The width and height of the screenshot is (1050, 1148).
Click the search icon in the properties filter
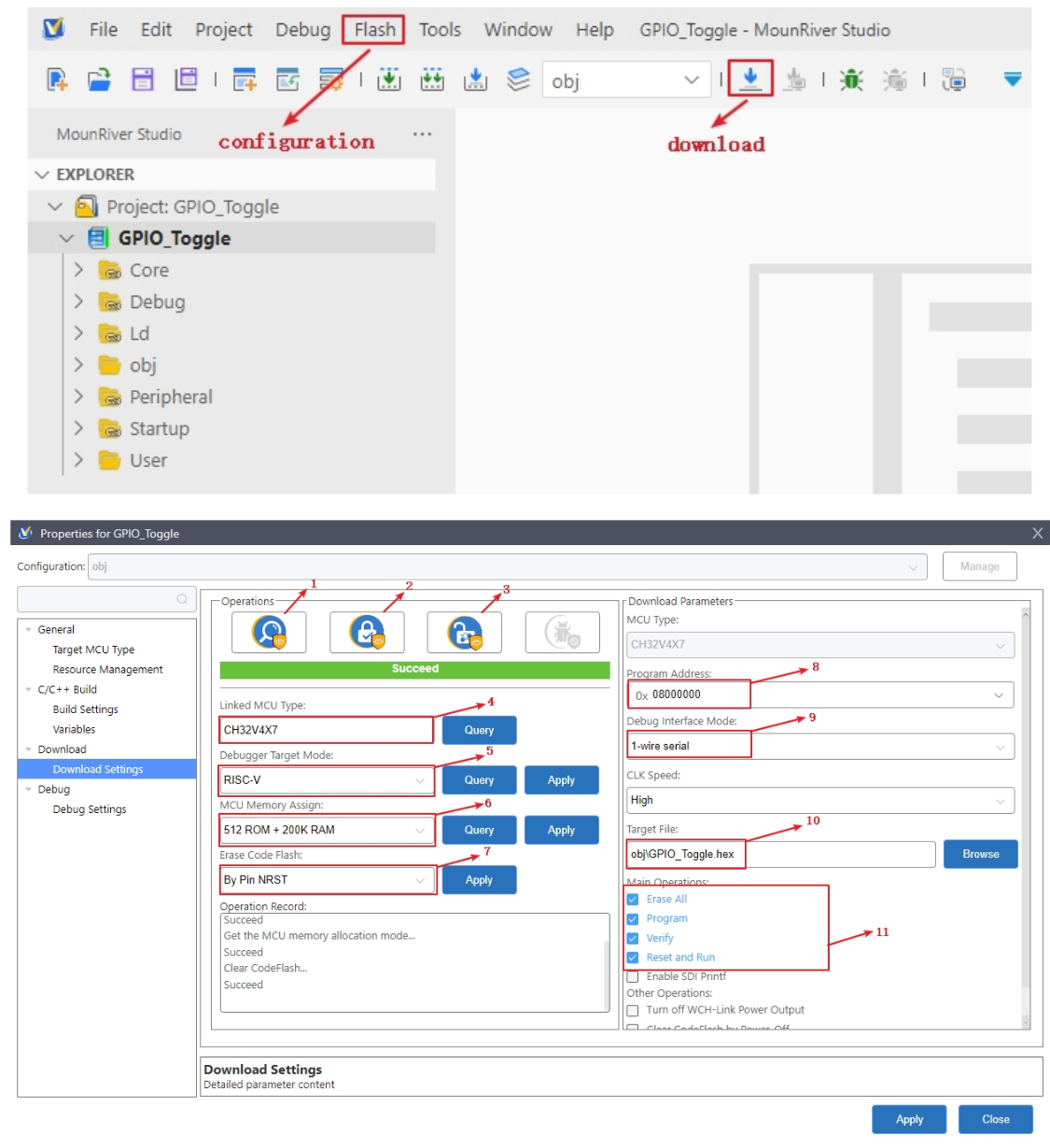click(182, 599)
